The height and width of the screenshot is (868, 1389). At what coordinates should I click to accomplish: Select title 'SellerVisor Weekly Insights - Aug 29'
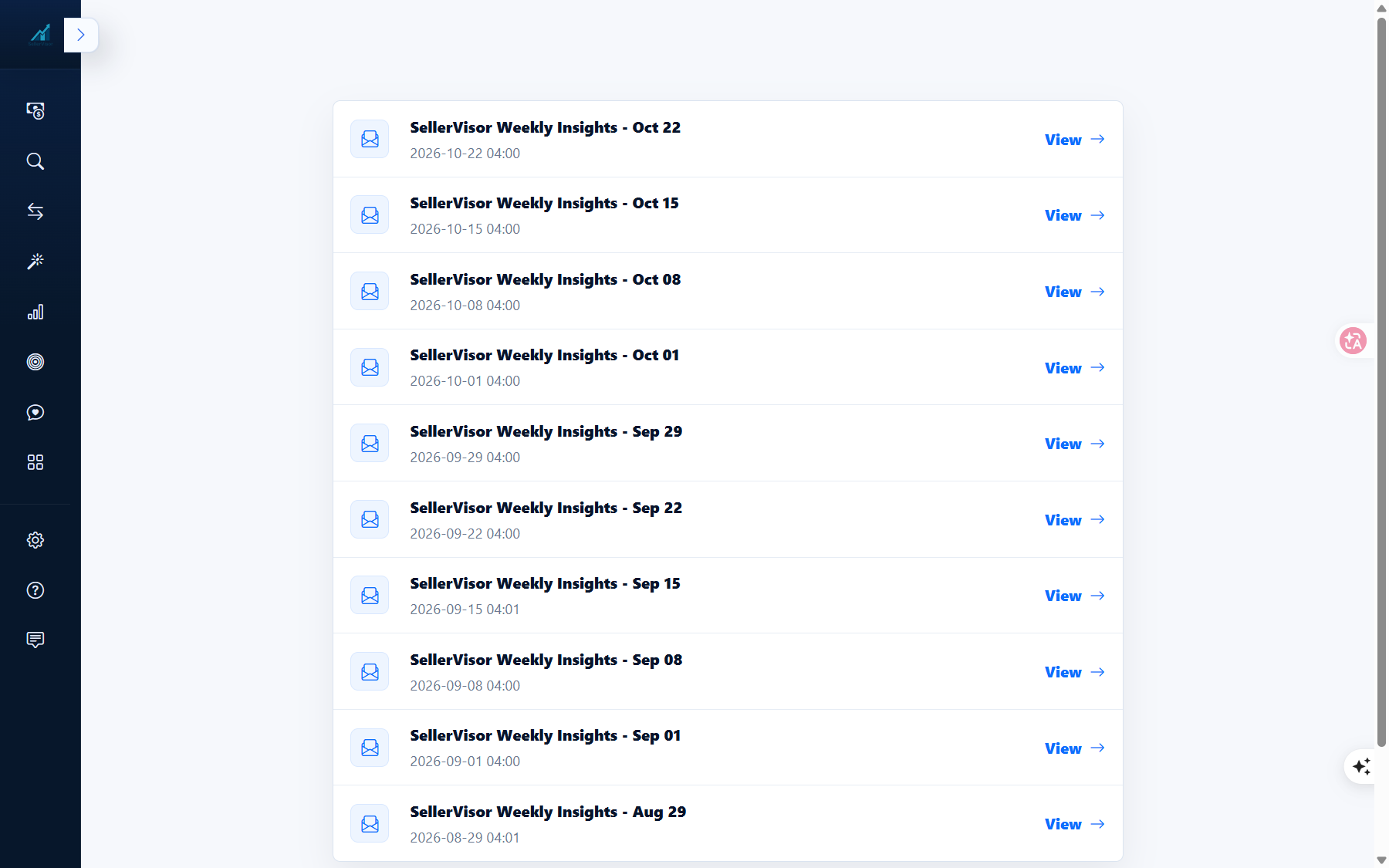(548, 812)
